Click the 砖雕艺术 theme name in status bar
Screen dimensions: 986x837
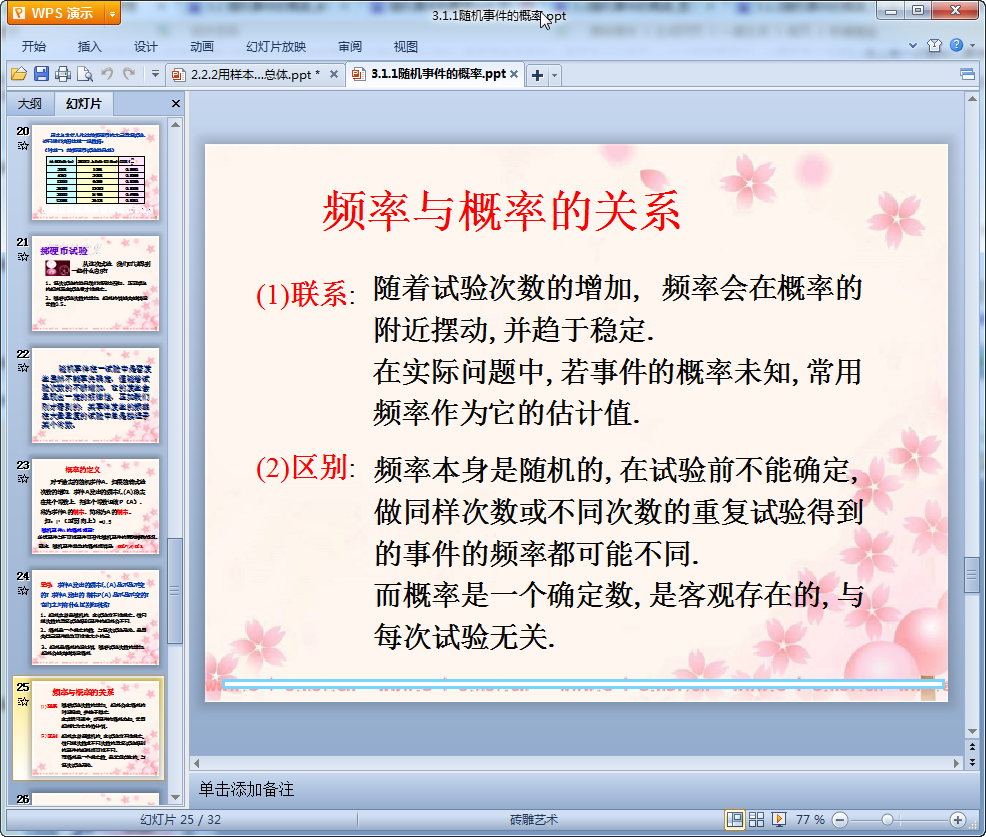coord(534,819)
